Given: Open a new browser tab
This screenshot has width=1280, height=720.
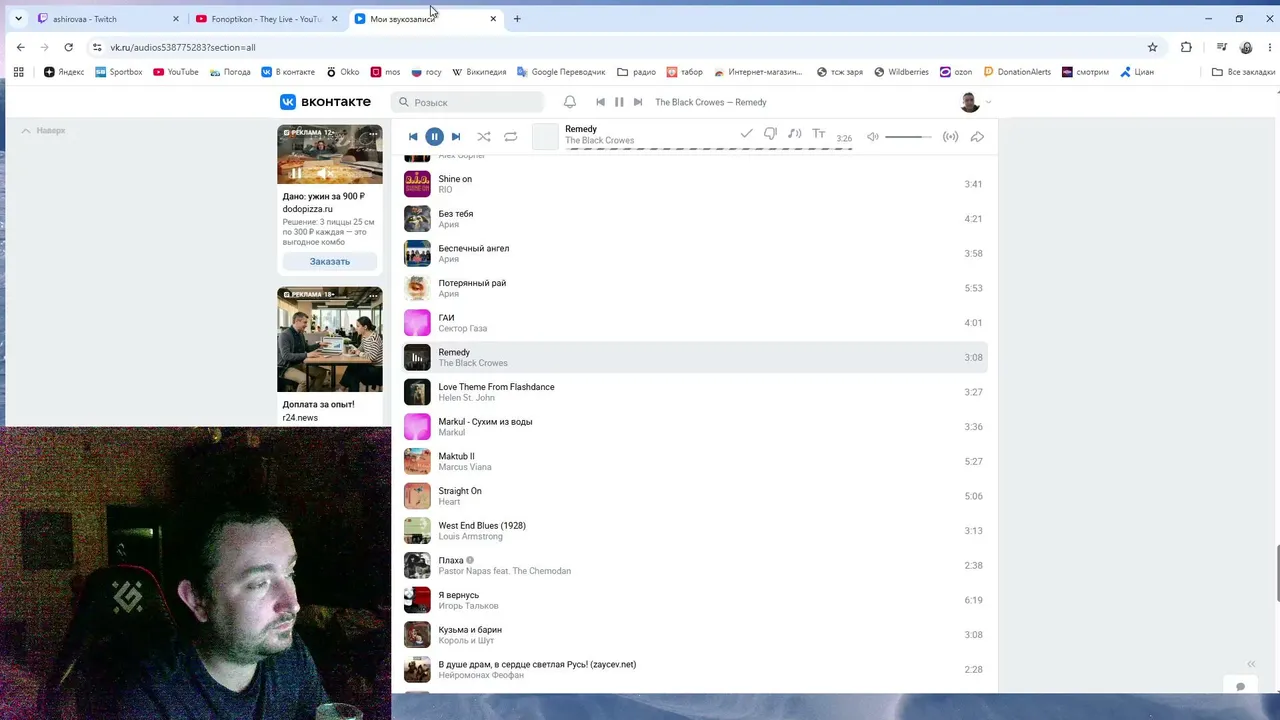Looking at the screenshot, I should [x=517, y=19].
